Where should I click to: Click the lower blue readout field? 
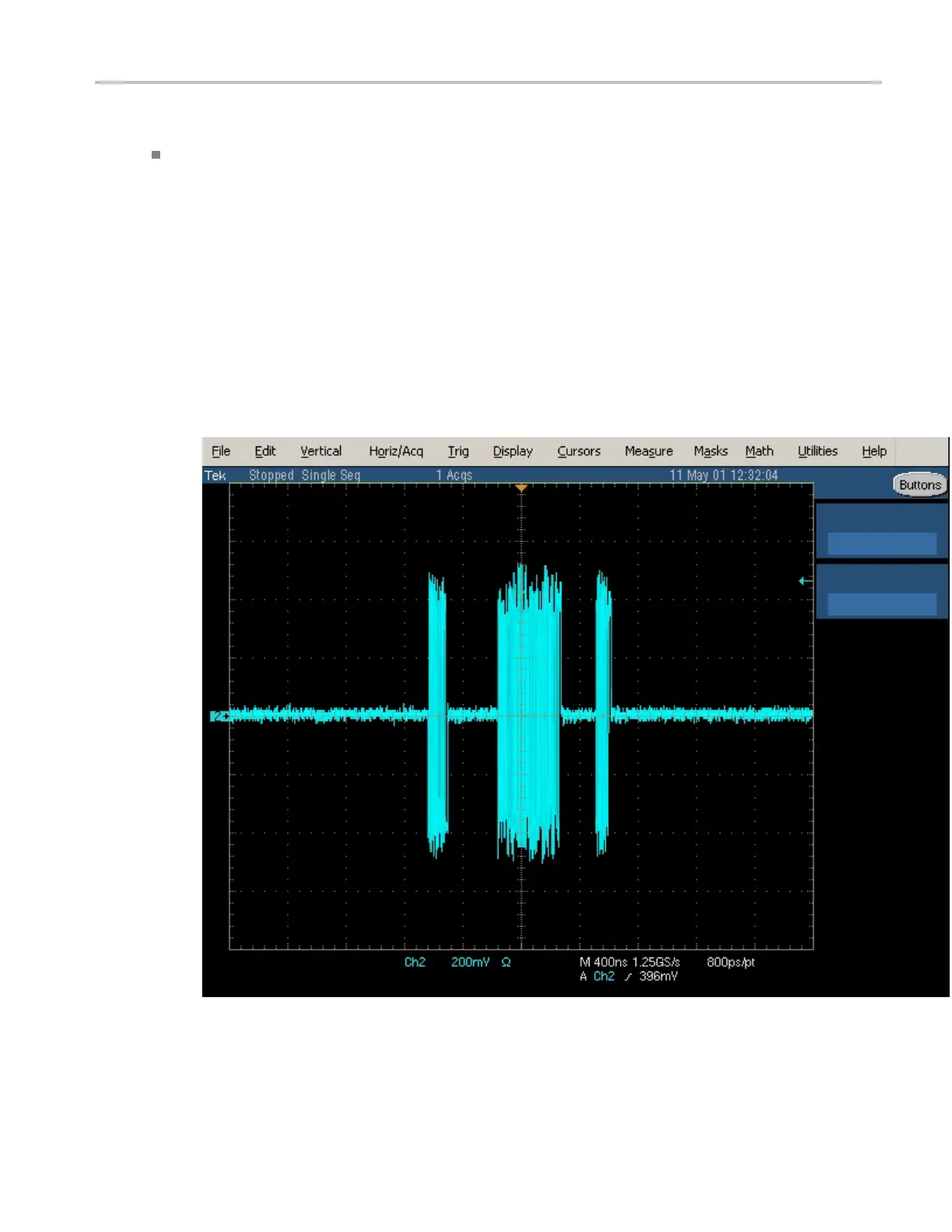[882, 604]
